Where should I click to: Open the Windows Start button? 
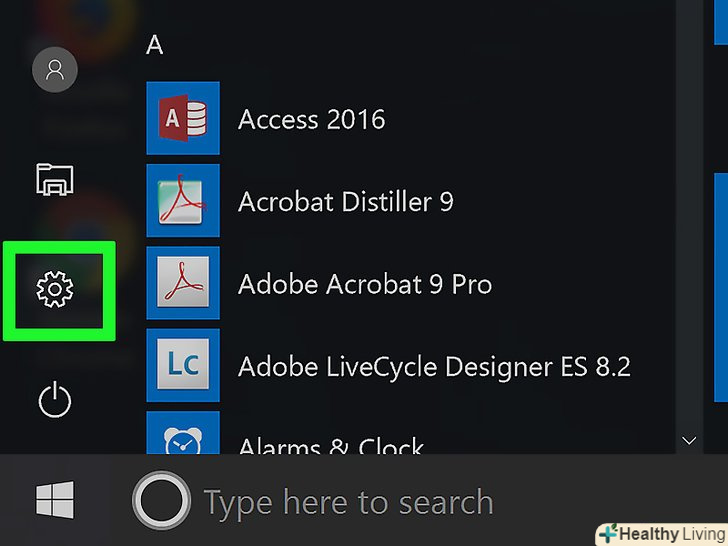pos(55,500)
